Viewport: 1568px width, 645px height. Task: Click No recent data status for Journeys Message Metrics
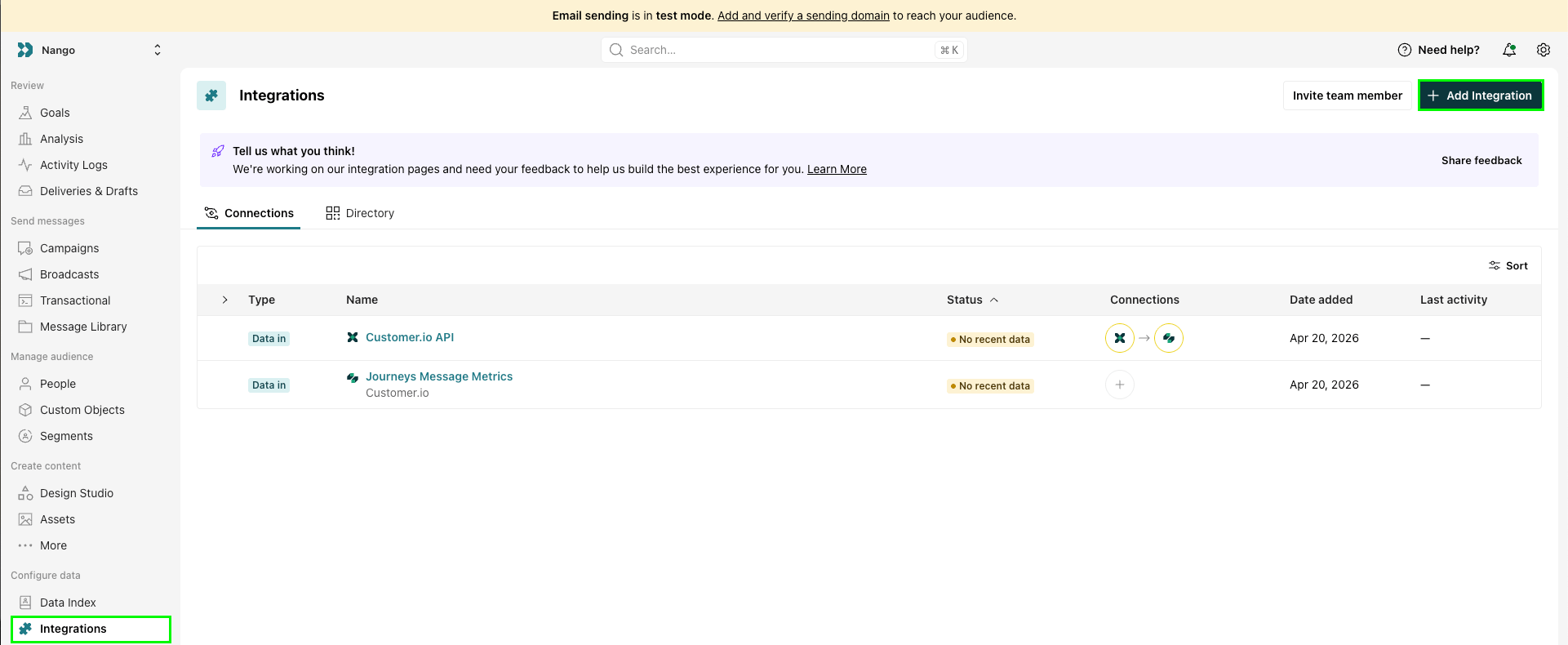990,386
